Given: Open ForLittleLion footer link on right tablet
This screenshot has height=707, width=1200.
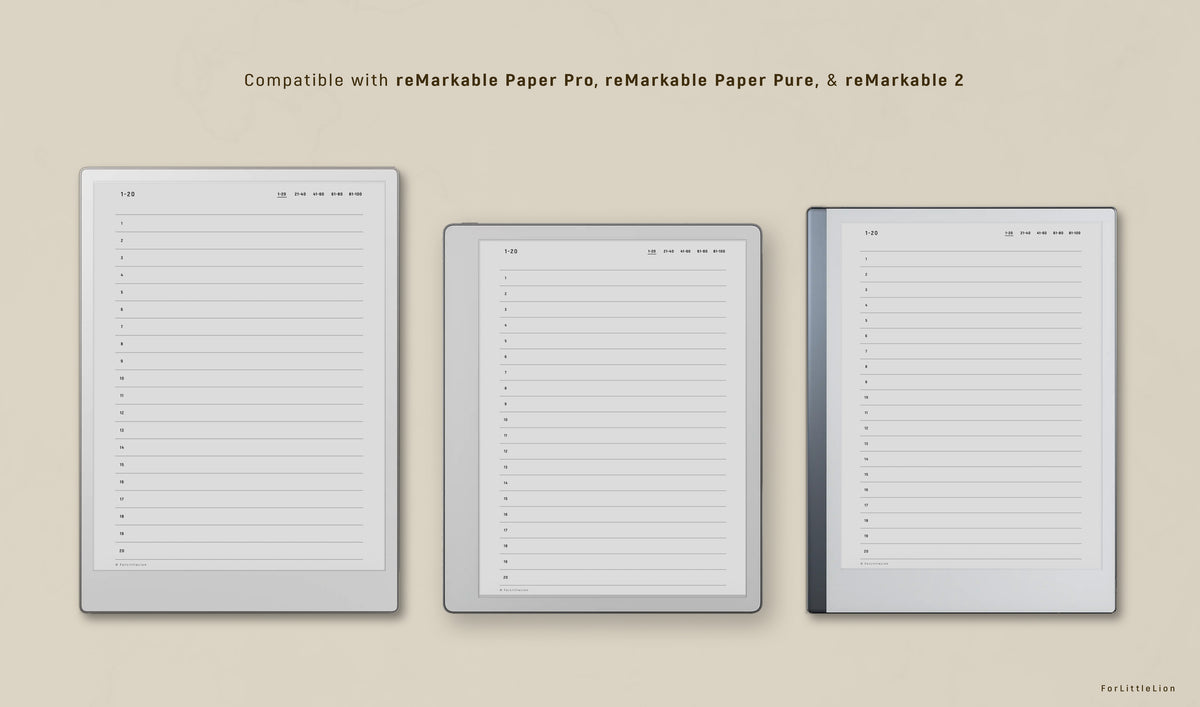Looking at the screenshot, I should coord(875,563).
